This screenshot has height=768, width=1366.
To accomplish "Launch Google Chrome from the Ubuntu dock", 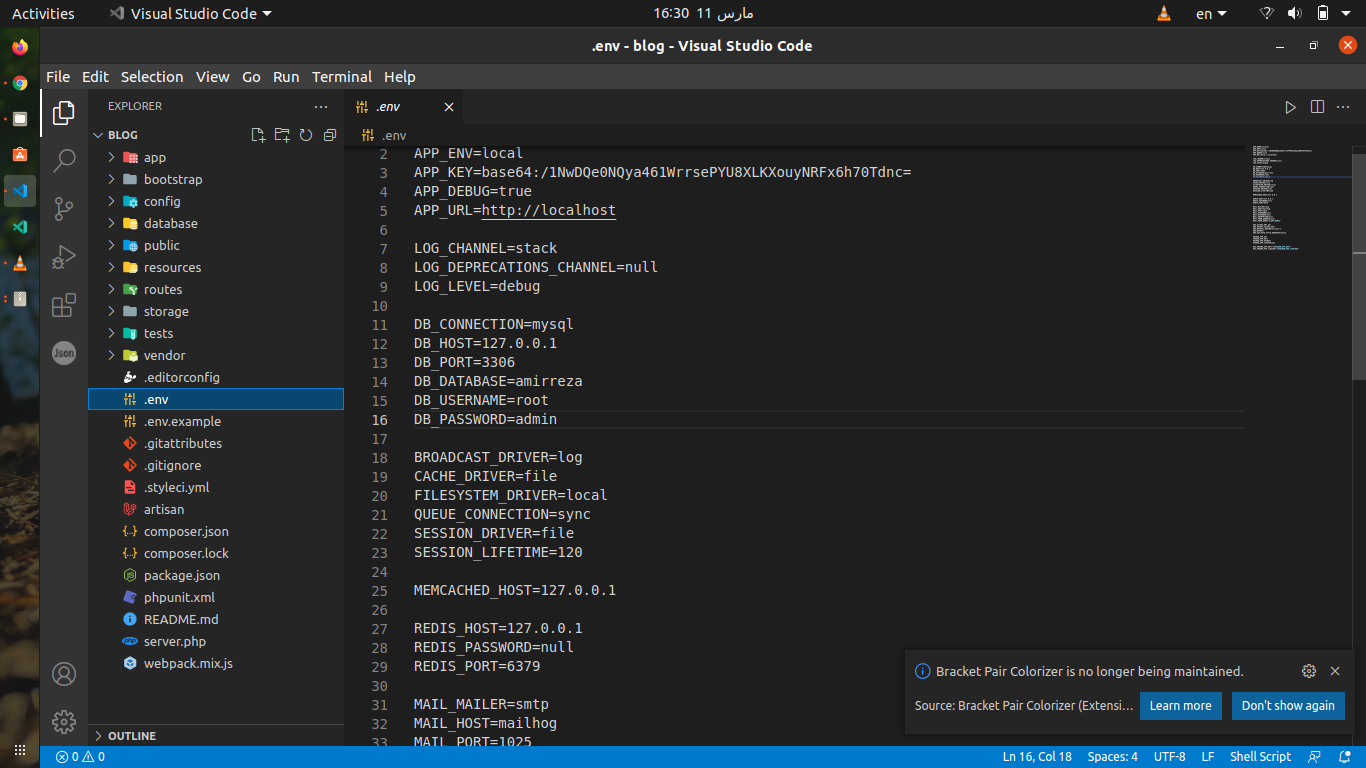I will click(20, 83).
